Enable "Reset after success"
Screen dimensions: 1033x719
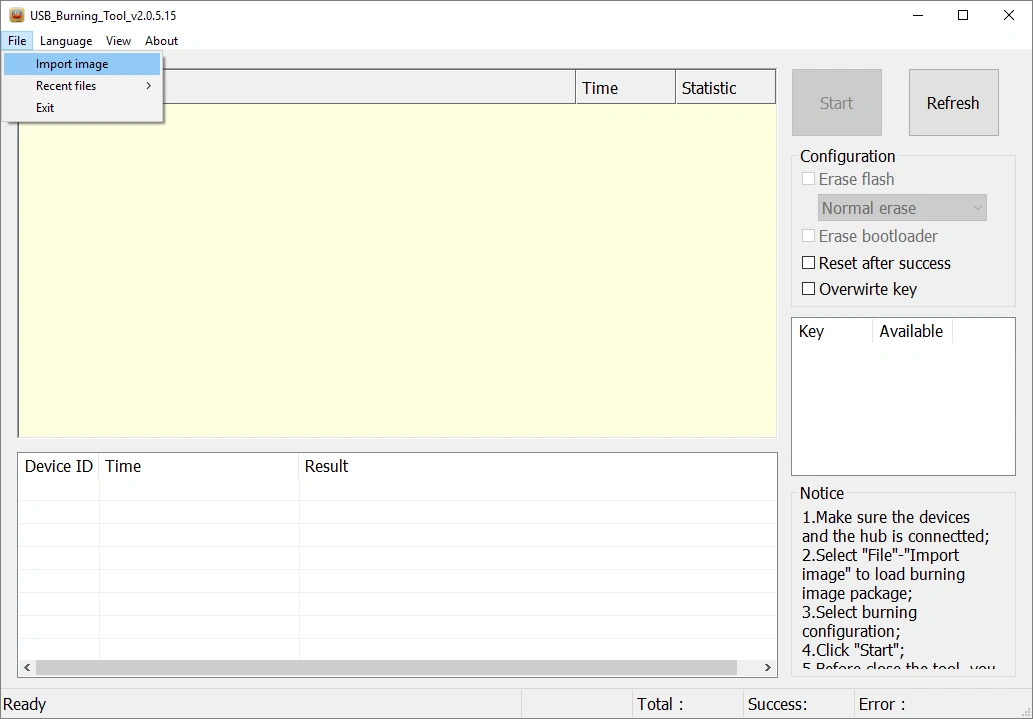click(x=808, y=263)
